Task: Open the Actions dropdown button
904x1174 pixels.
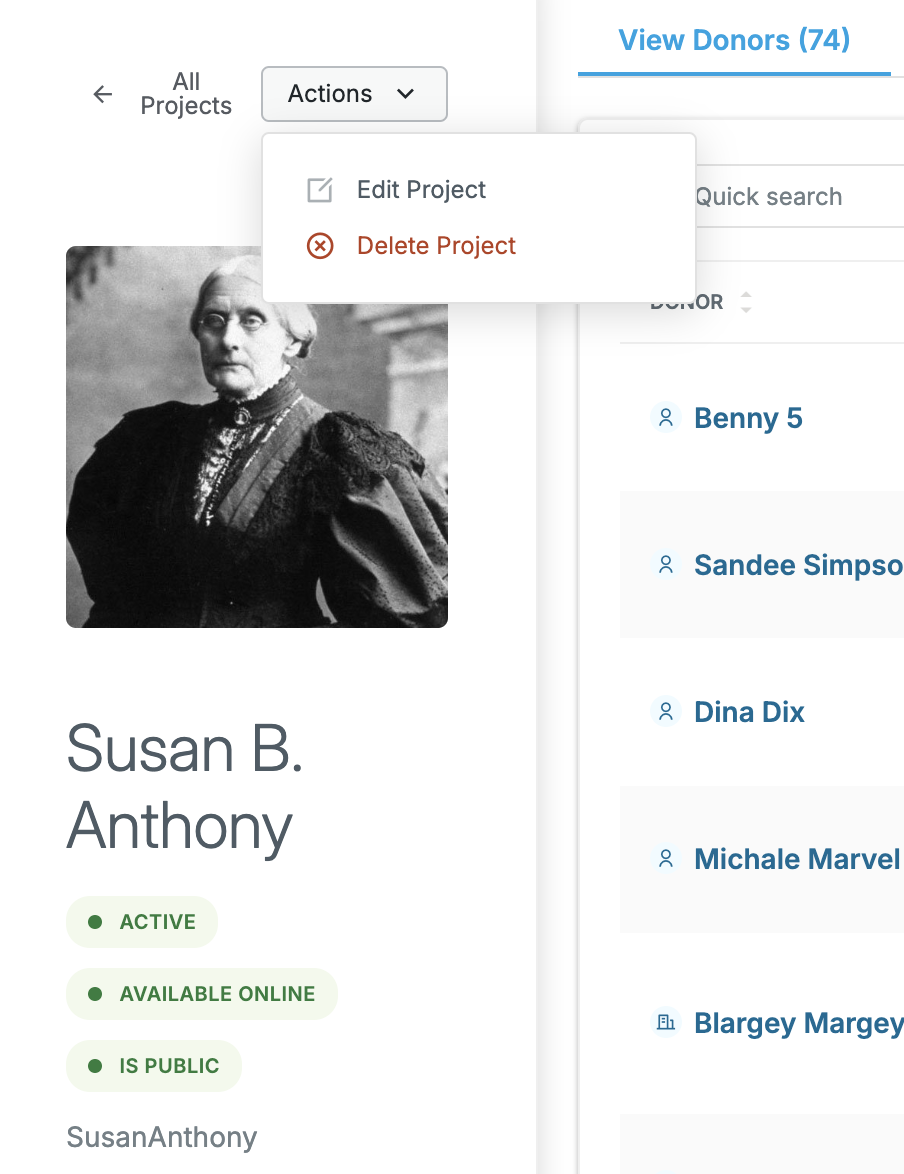Action: pyautogui.click(x=354, y=94)
